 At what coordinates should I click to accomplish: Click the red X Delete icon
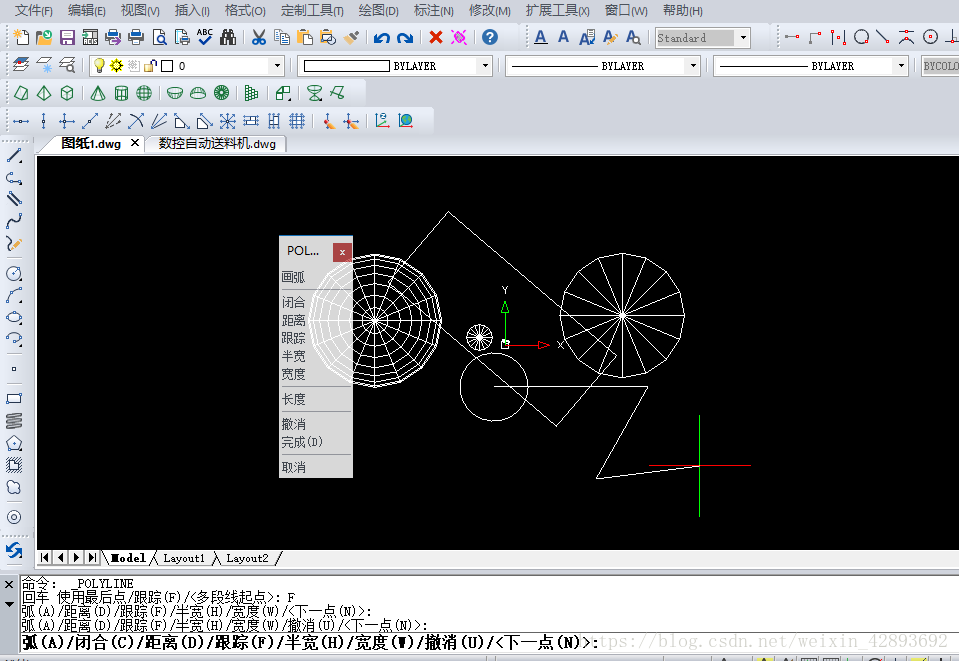click(436, 38)
